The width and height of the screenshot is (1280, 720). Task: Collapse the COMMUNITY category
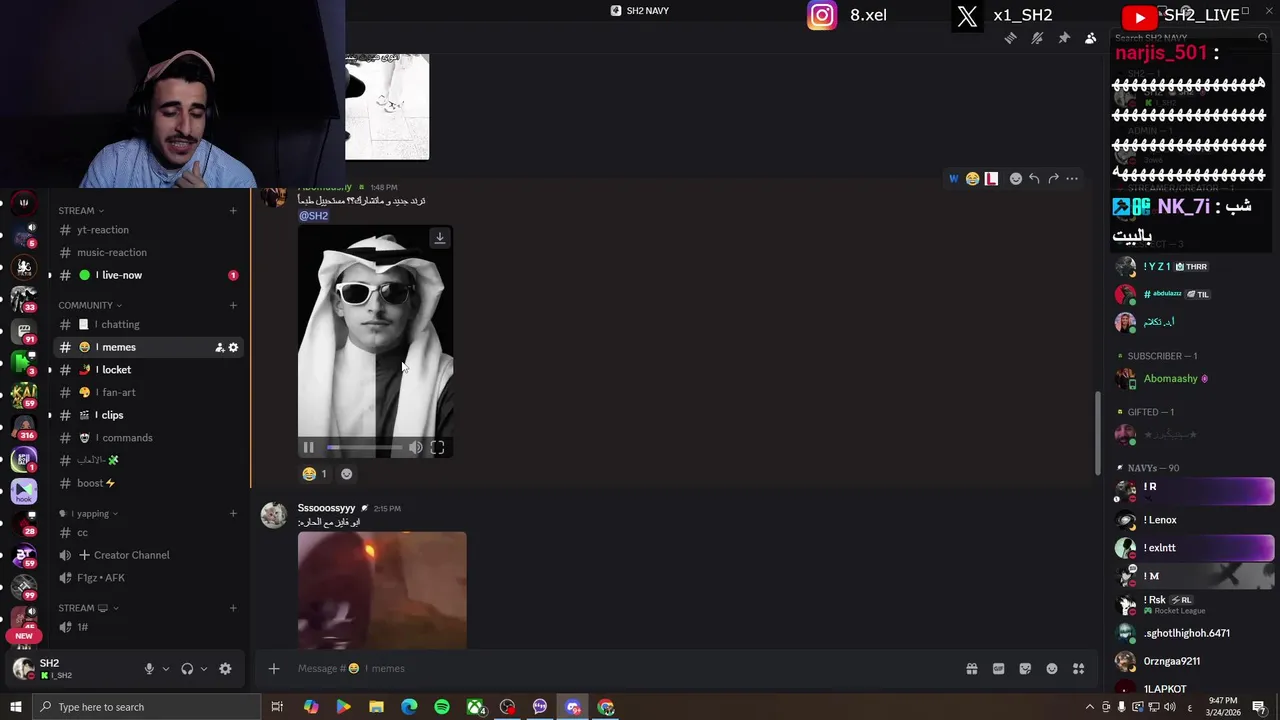90,305
